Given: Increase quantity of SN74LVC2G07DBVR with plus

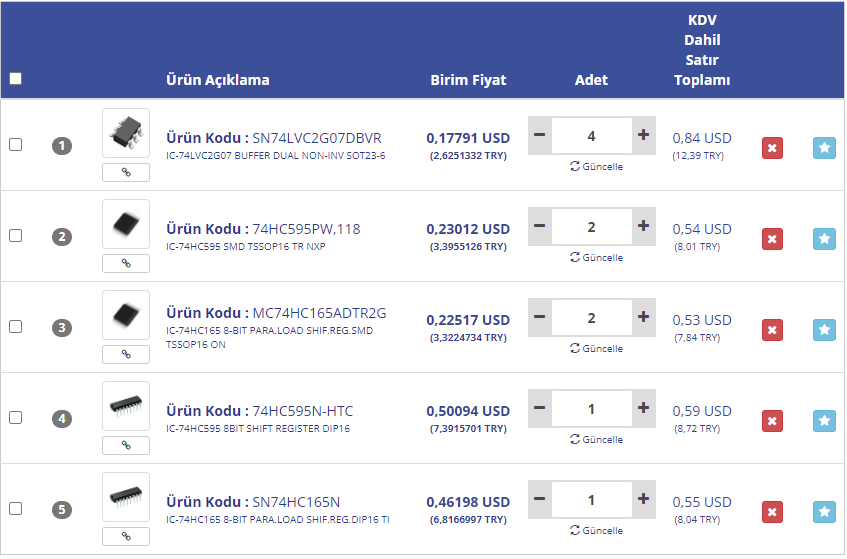Looking at the screenshot, I should point(643,135).
